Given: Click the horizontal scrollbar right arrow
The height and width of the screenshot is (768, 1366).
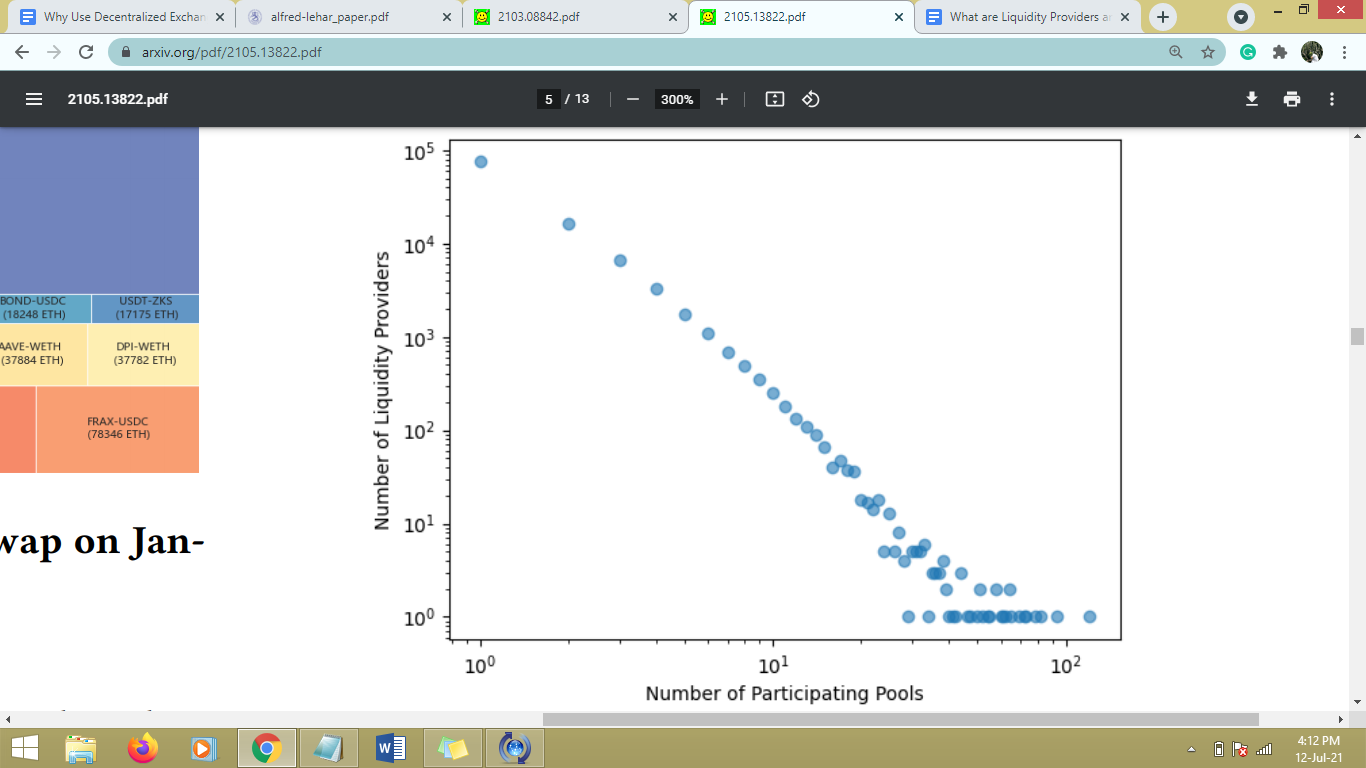Looking at the screenshot, I should pyautogui.click(x=1341, y=719).
